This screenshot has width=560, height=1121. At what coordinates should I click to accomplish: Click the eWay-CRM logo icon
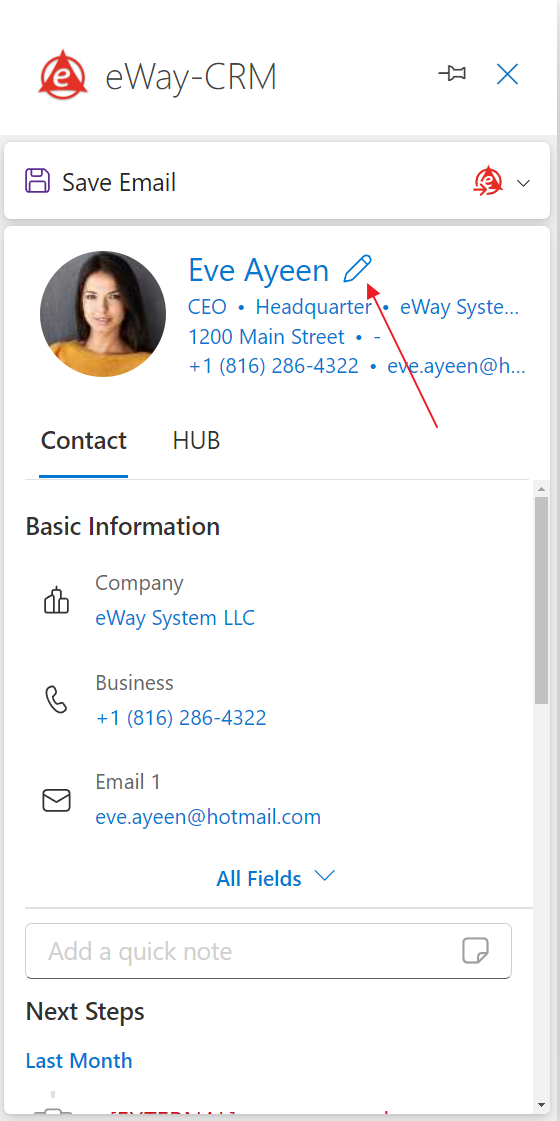[63, 75]
